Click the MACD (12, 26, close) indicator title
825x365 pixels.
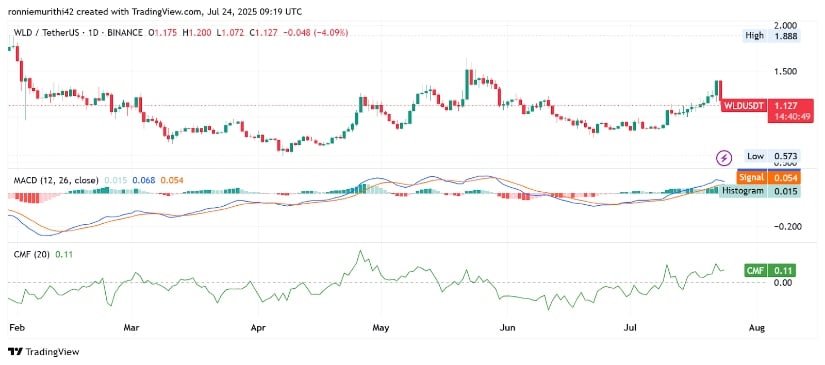coord(56,180)
